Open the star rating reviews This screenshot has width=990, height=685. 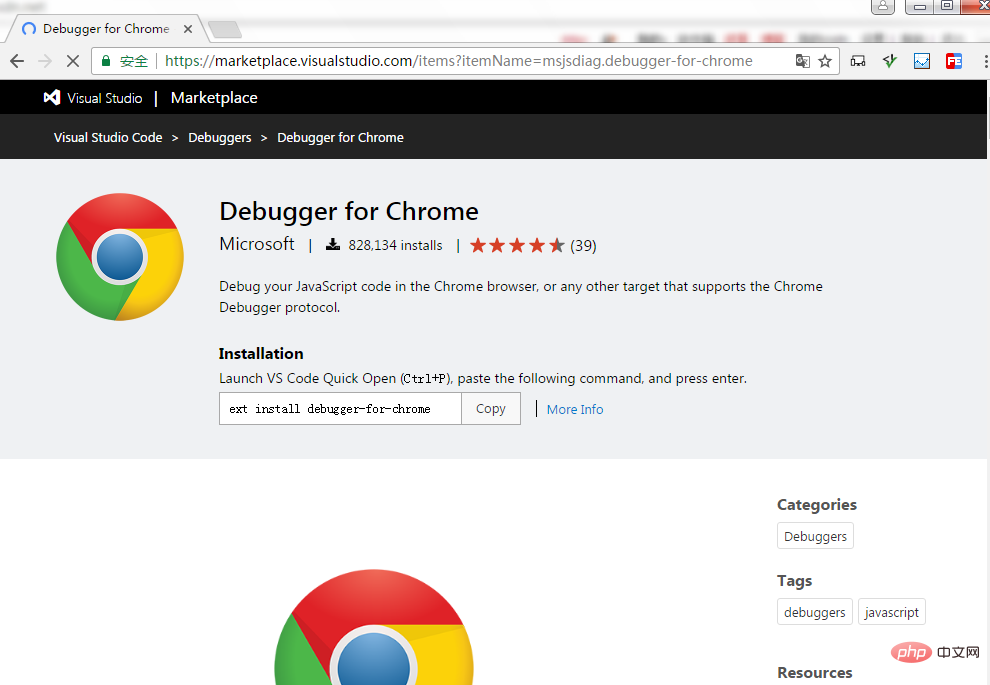[532, 245]
